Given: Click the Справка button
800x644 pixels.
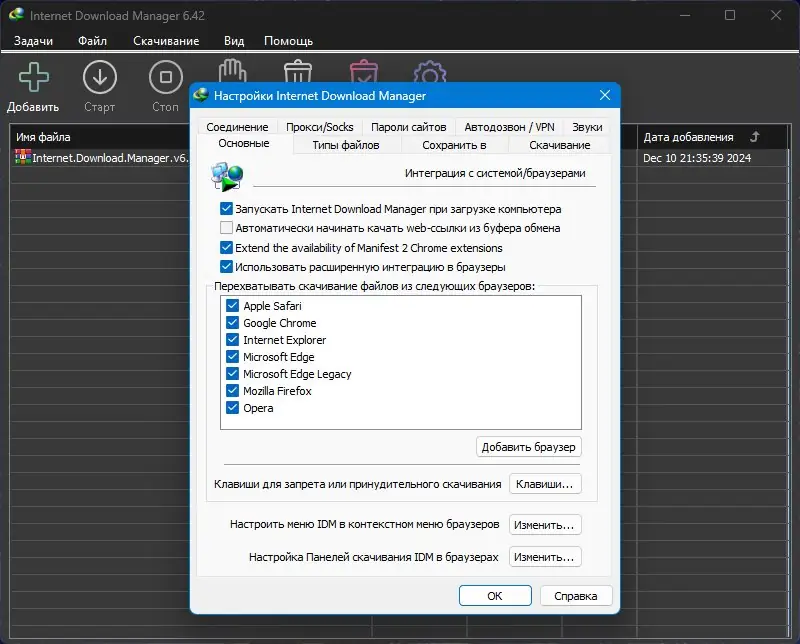Looking at the screenshot, I should click(x=576, y=596).
